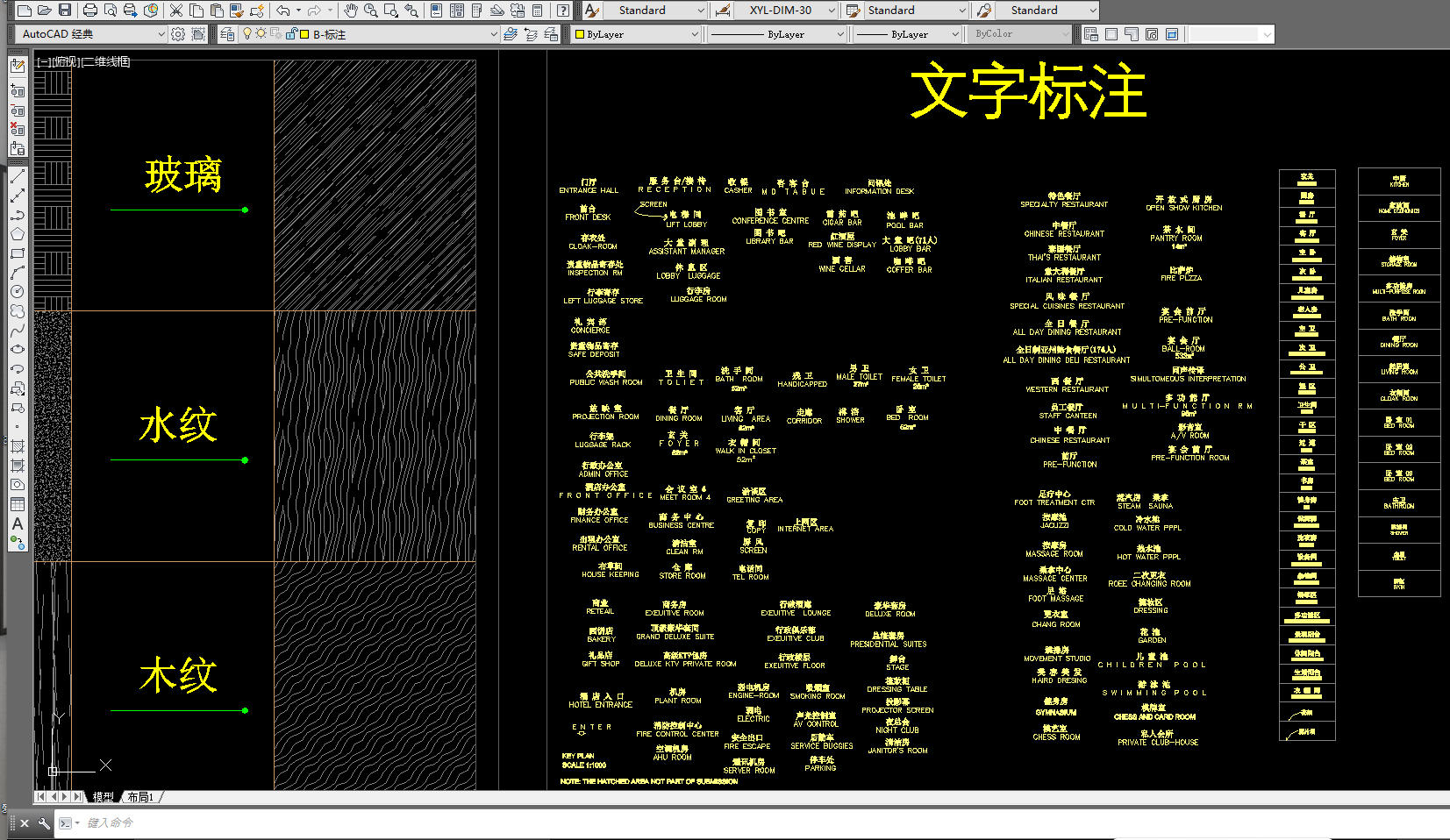
Task: Expand the B-标注 layer dropdown
Action: point(493,34)
